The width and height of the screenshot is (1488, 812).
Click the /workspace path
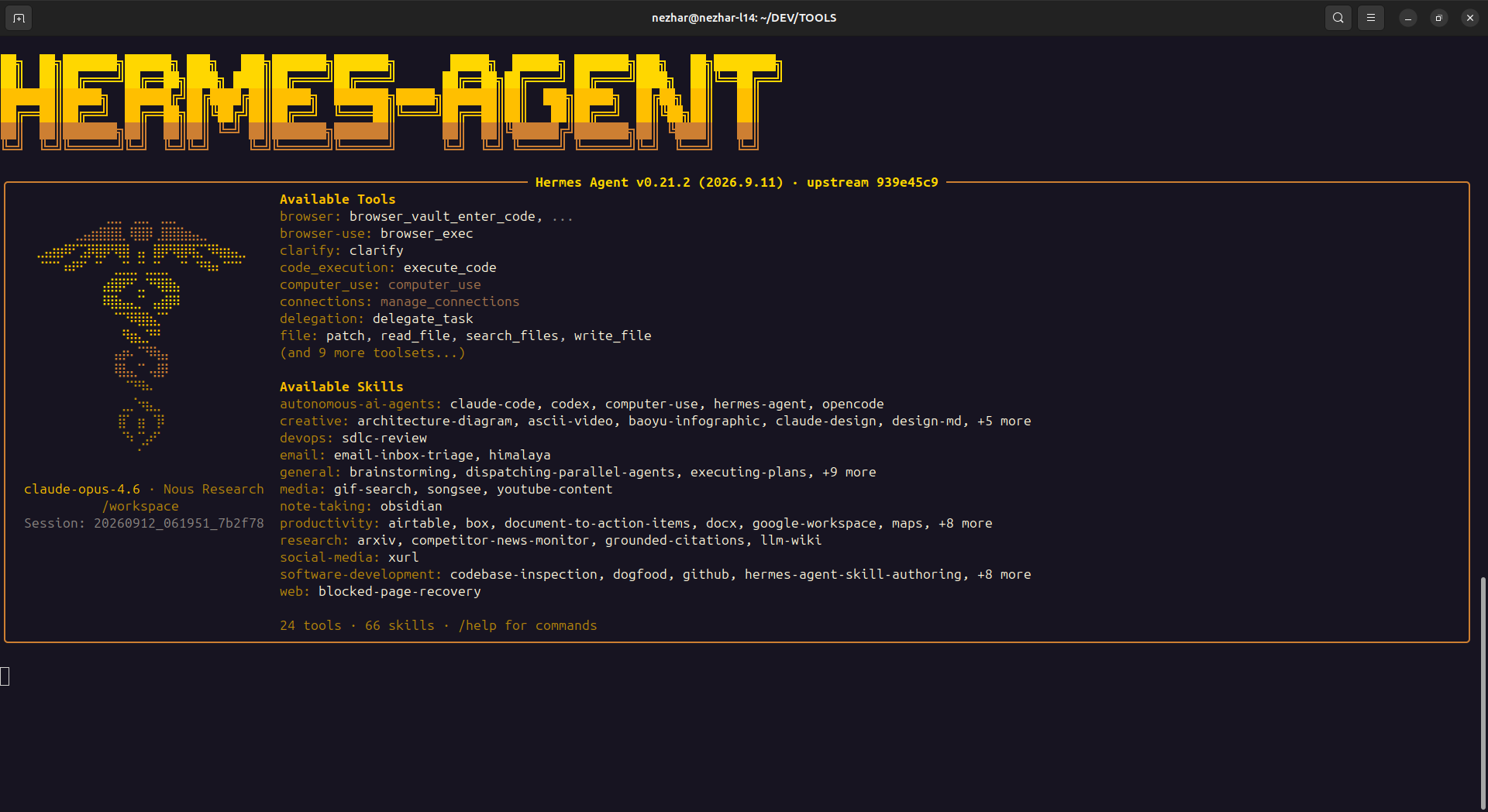140,506
